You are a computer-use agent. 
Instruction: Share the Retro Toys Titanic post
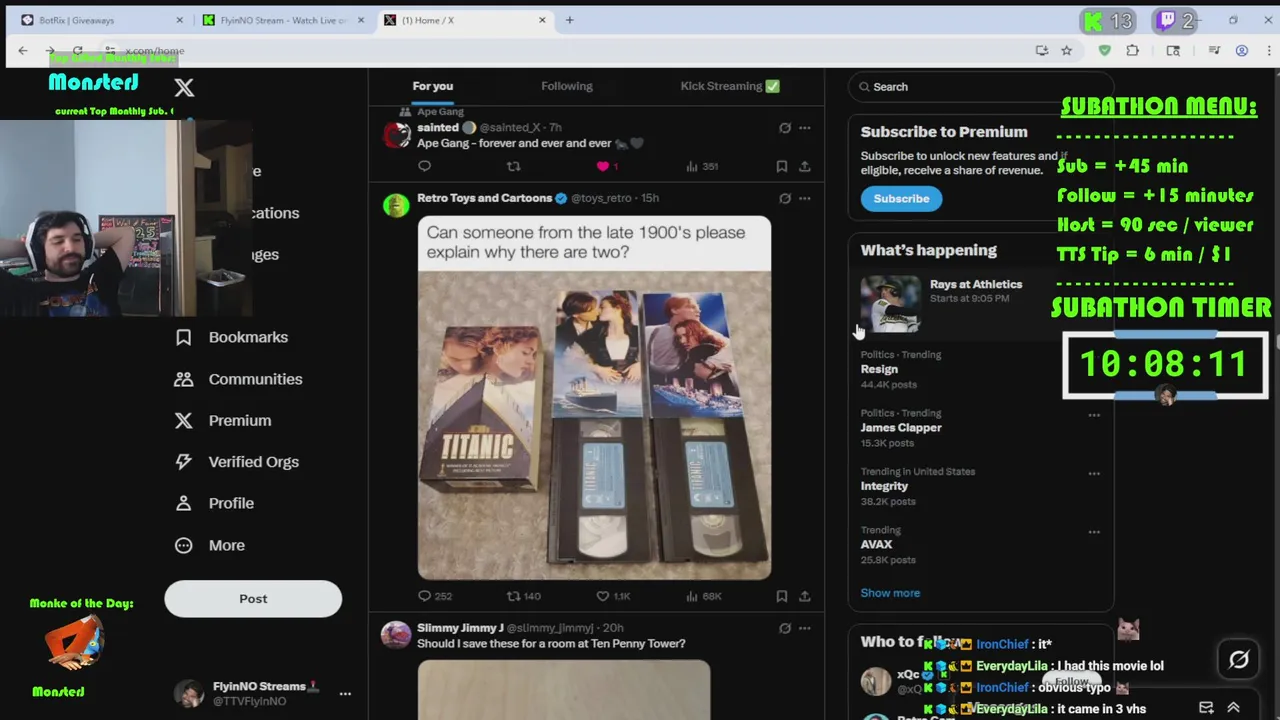(x=804, y=596)
